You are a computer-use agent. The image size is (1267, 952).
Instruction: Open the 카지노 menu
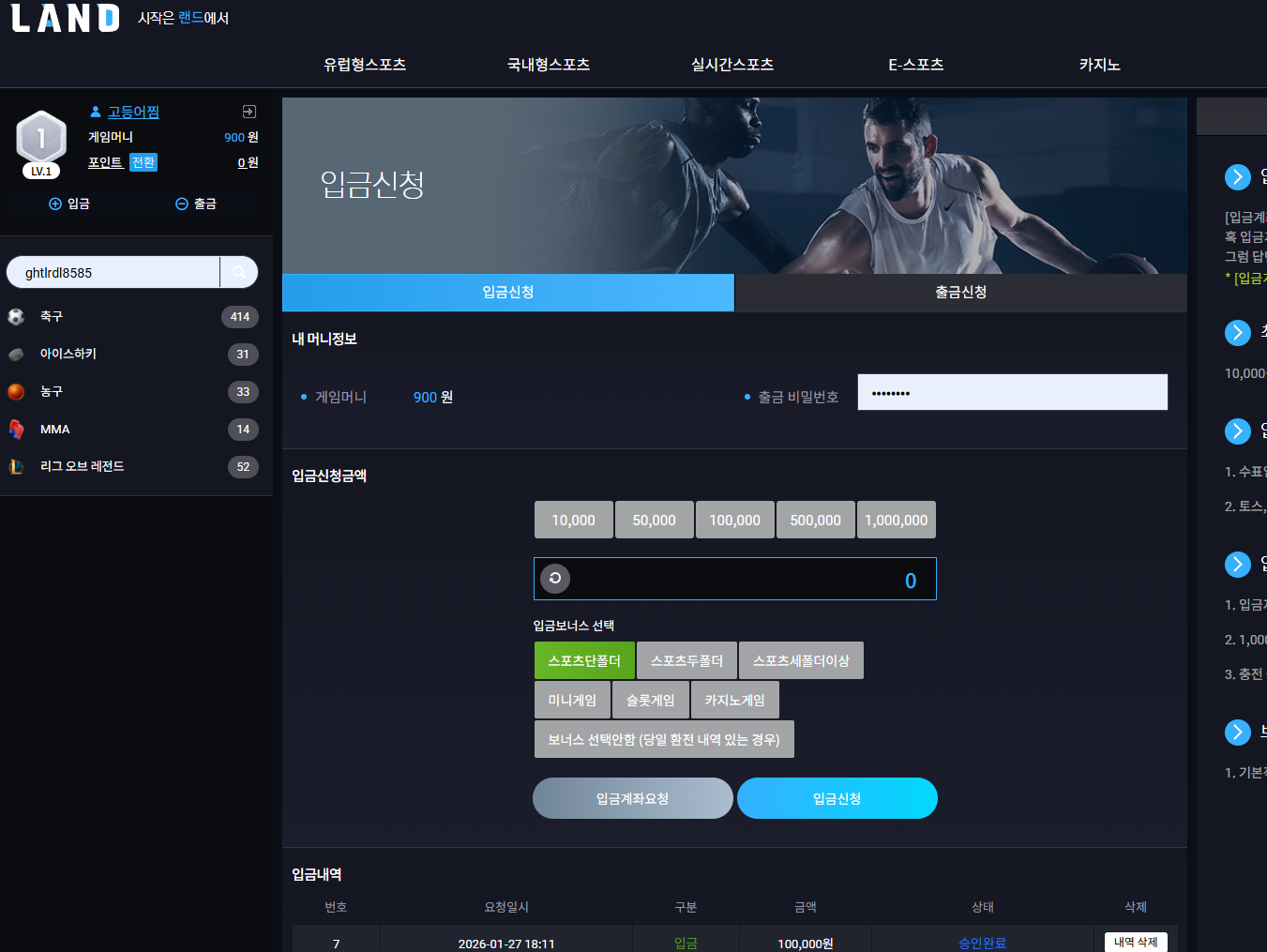tap(1099, 65)
